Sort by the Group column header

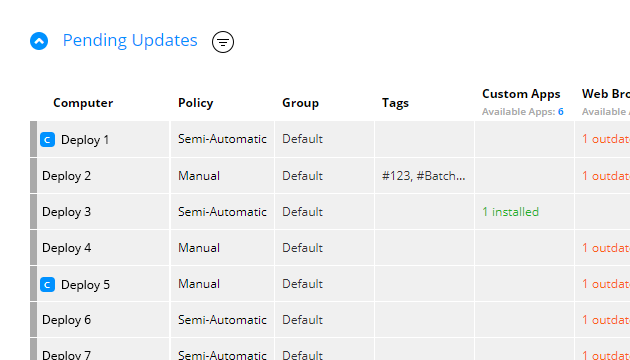point(301,103)
